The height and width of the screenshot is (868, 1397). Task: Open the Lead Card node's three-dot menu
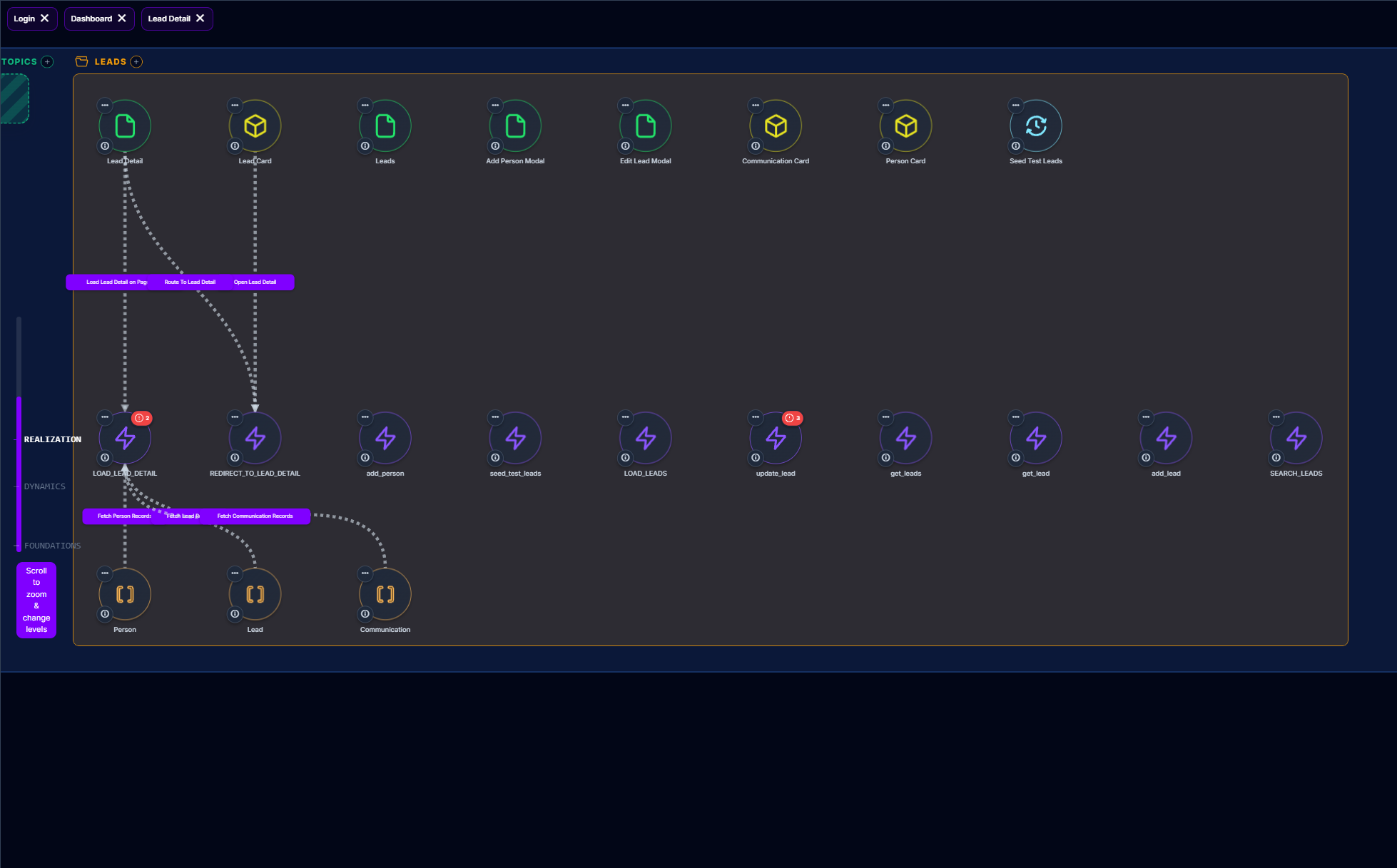(235, 106)
